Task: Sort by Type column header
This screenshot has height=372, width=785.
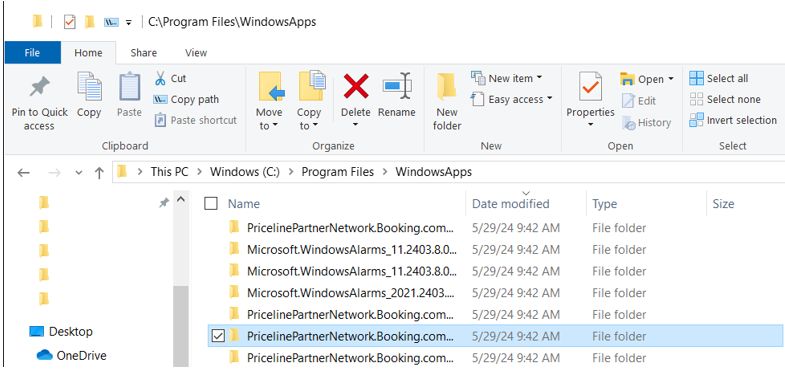Action: pos(604,204)
